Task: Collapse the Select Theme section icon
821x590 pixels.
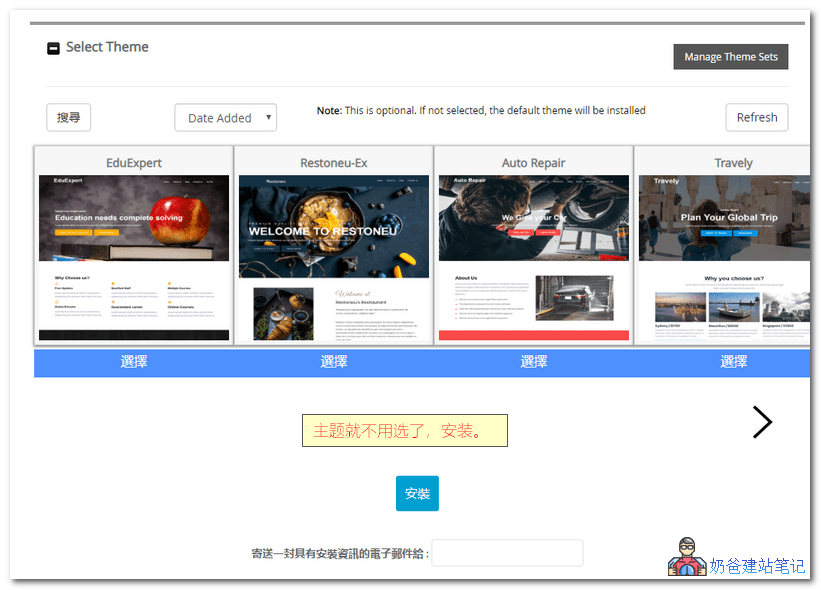Action: [x=53, y=47]
